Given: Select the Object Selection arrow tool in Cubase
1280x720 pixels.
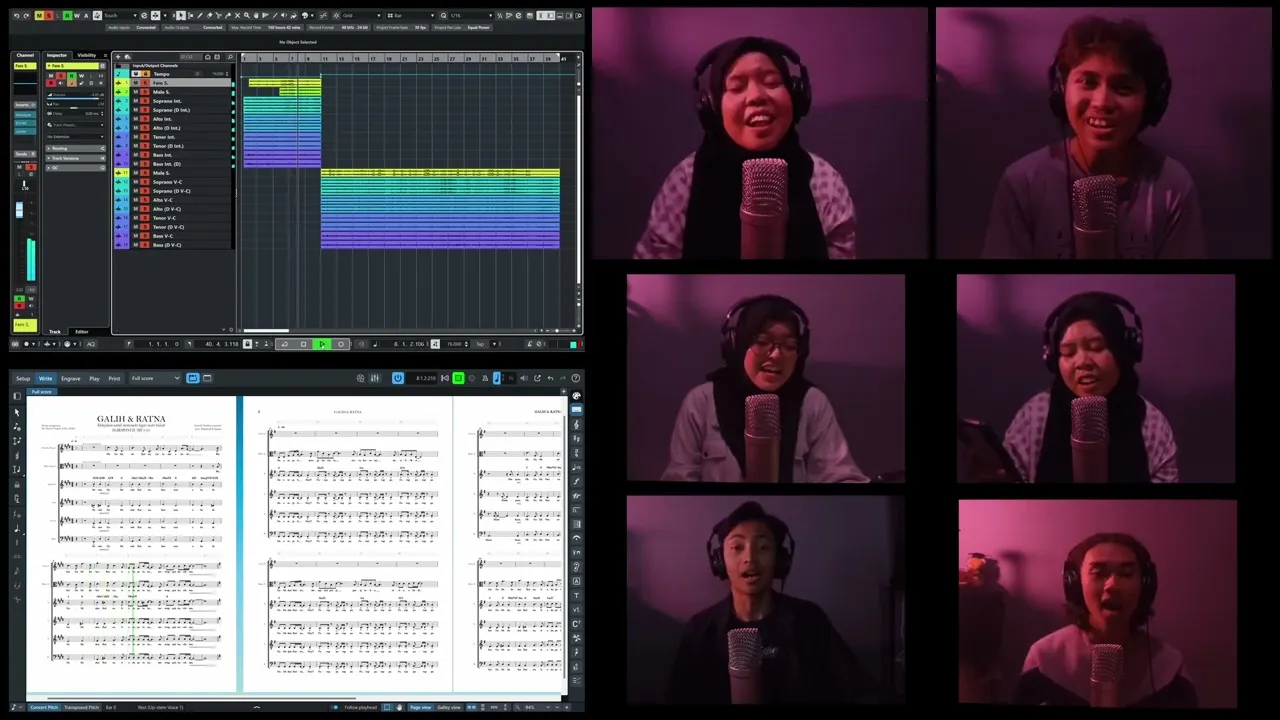Looking at the screenshot, I should click(180, 16).
